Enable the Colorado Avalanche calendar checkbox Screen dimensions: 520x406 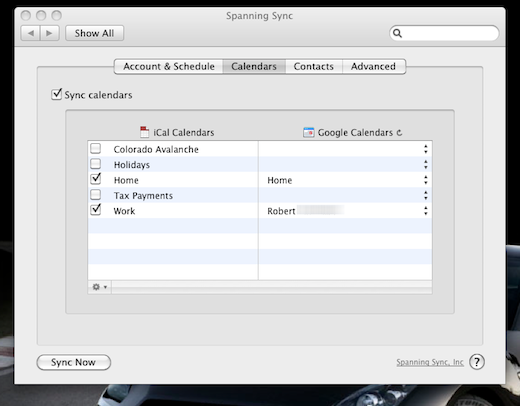tap(96, 148)
